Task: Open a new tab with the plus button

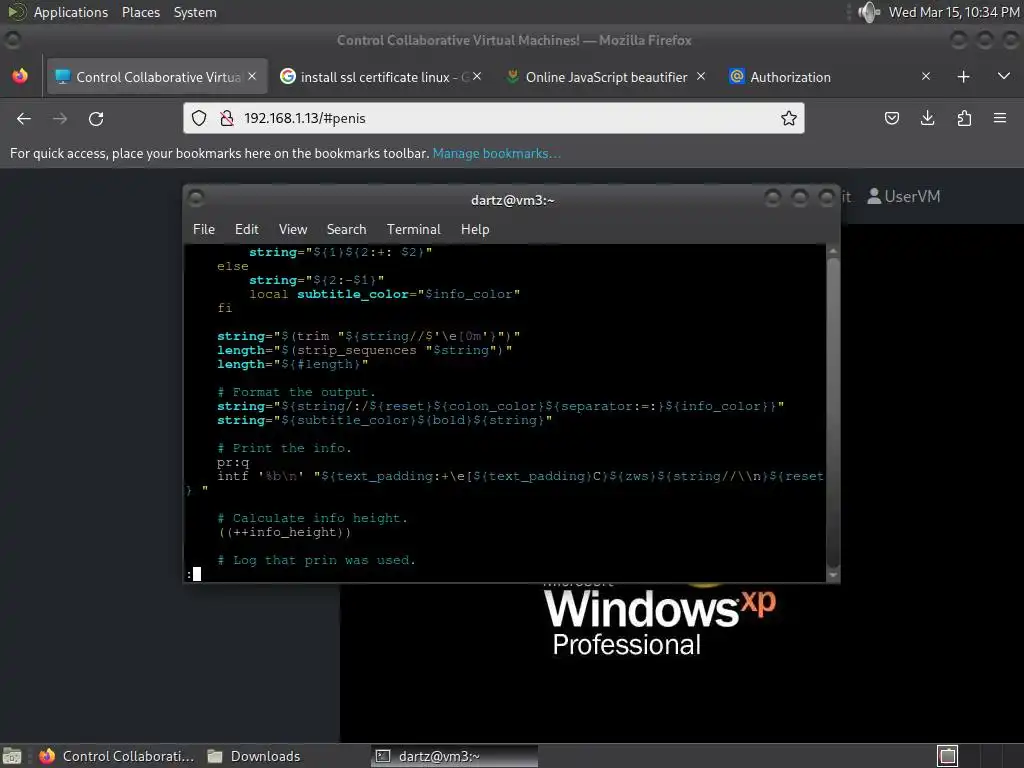Action: click(963, 76)
